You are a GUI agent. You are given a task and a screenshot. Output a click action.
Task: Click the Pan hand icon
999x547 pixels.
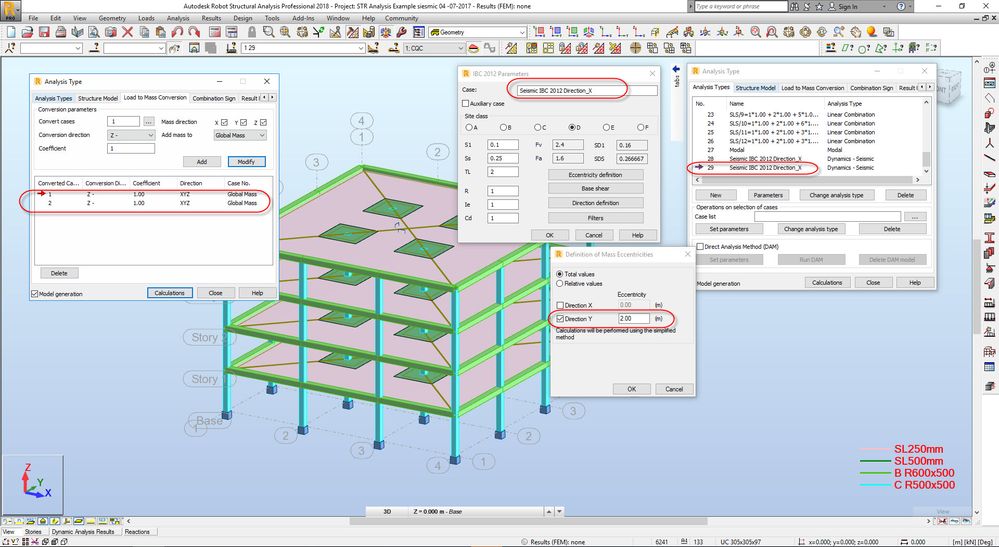(855, 32)
